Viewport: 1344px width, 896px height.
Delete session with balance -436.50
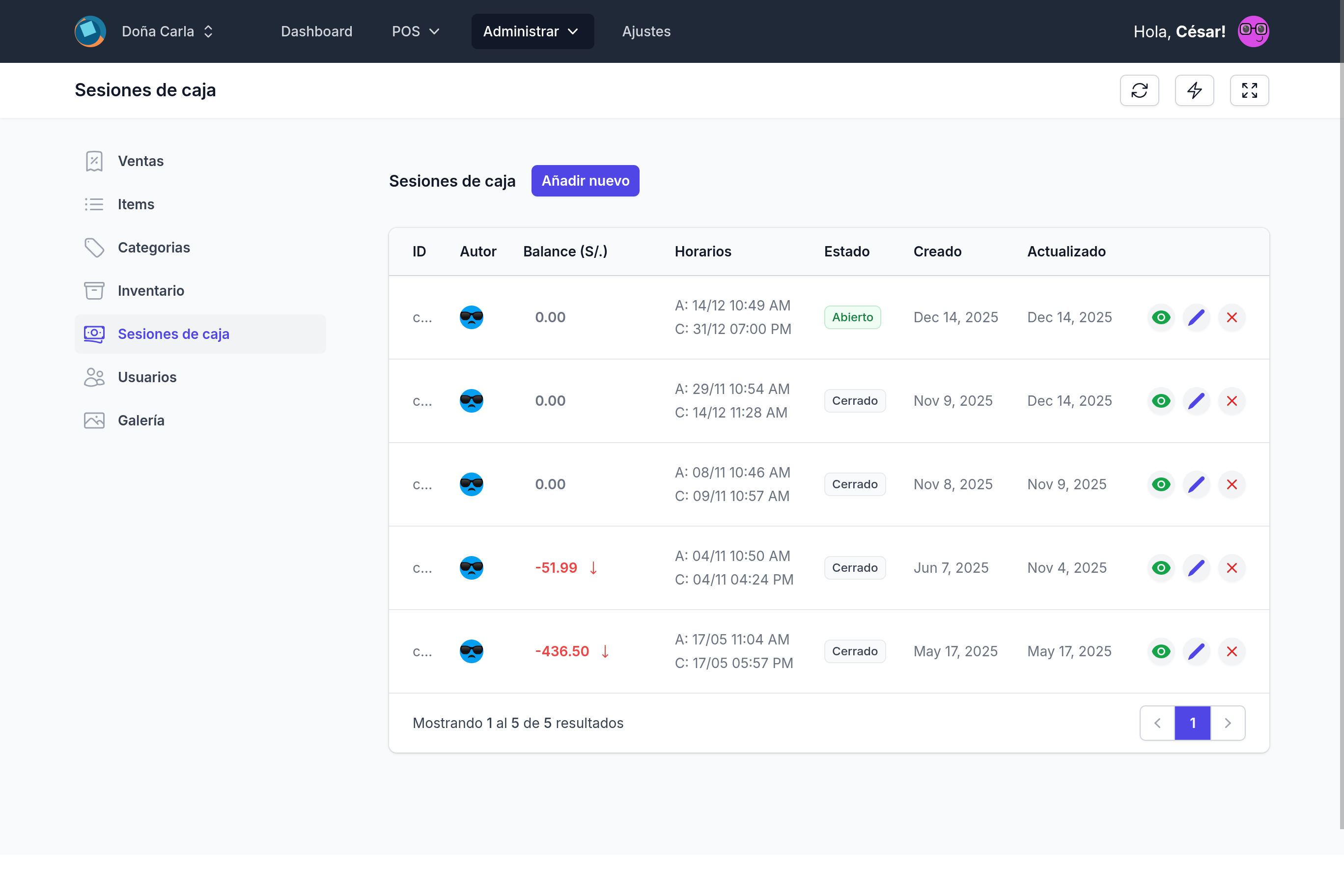1232,651
